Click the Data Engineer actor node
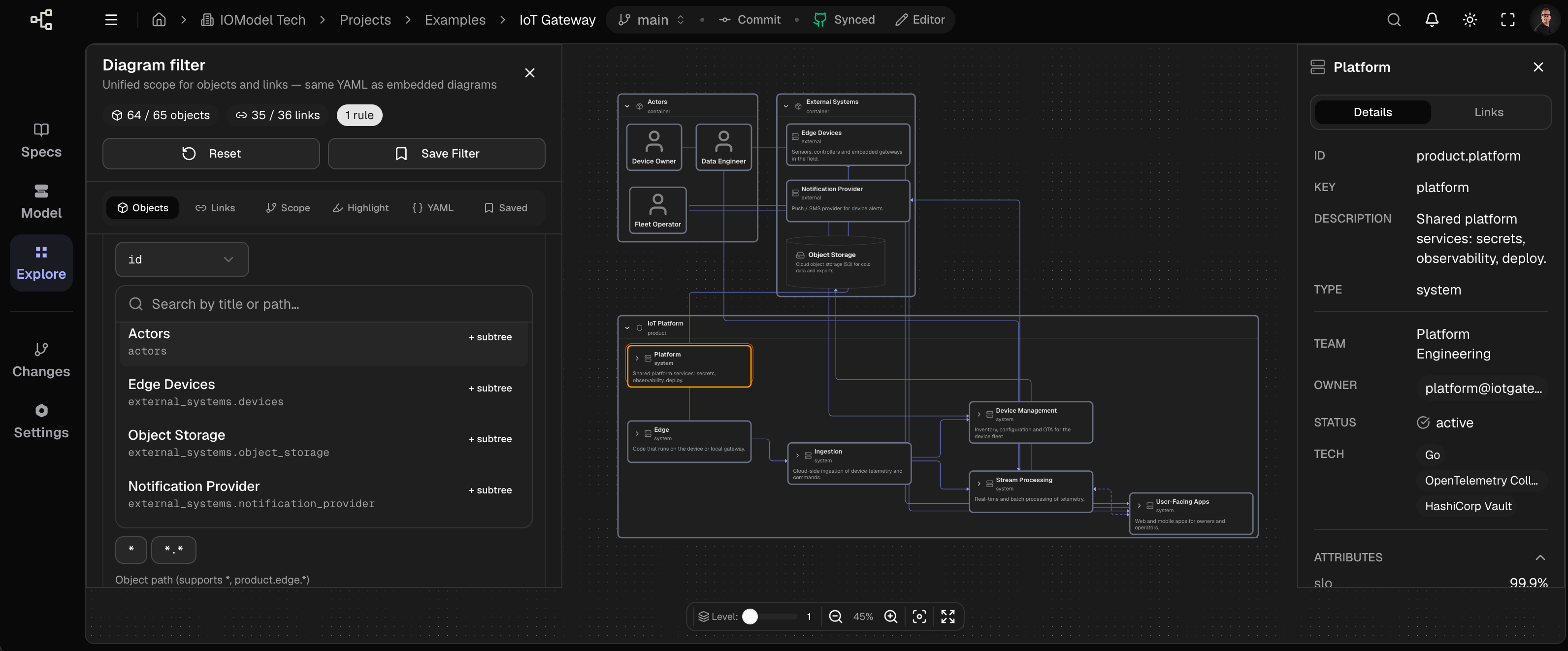1568x651 pixels. [x=723, y=147]
